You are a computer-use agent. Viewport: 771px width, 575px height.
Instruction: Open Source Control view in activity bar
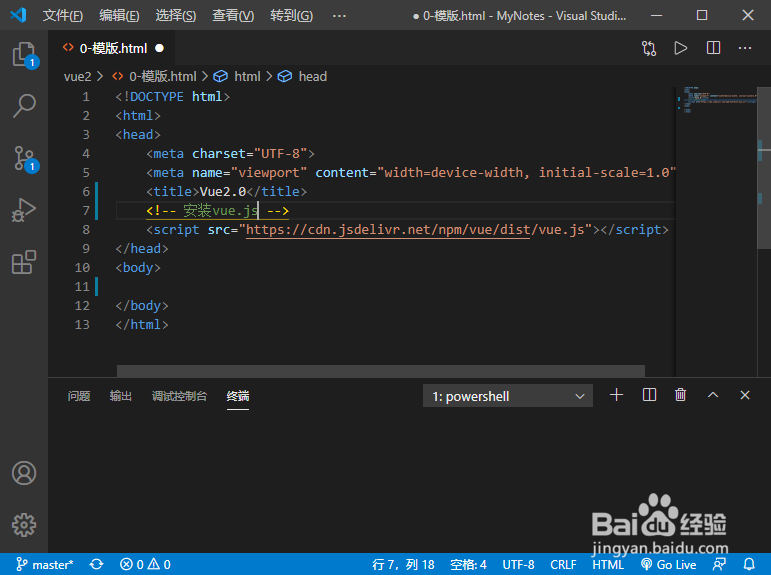coord(24,158)
